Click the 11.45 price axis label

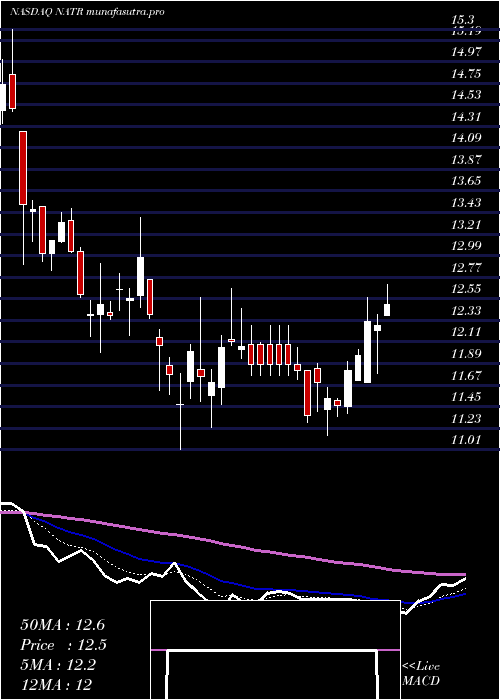tap(466, 396)
